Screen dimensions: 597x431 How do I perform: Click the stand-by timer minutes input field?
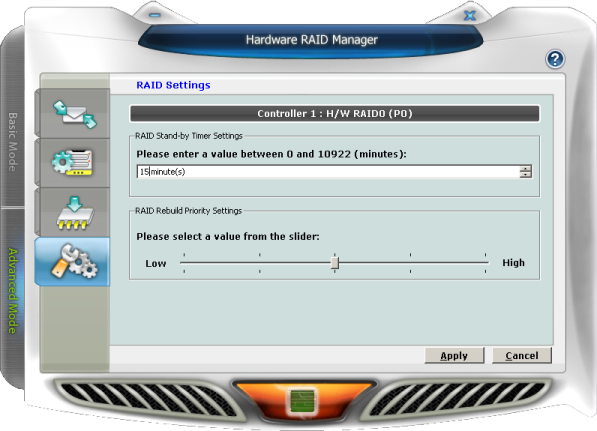coord(328,172)
